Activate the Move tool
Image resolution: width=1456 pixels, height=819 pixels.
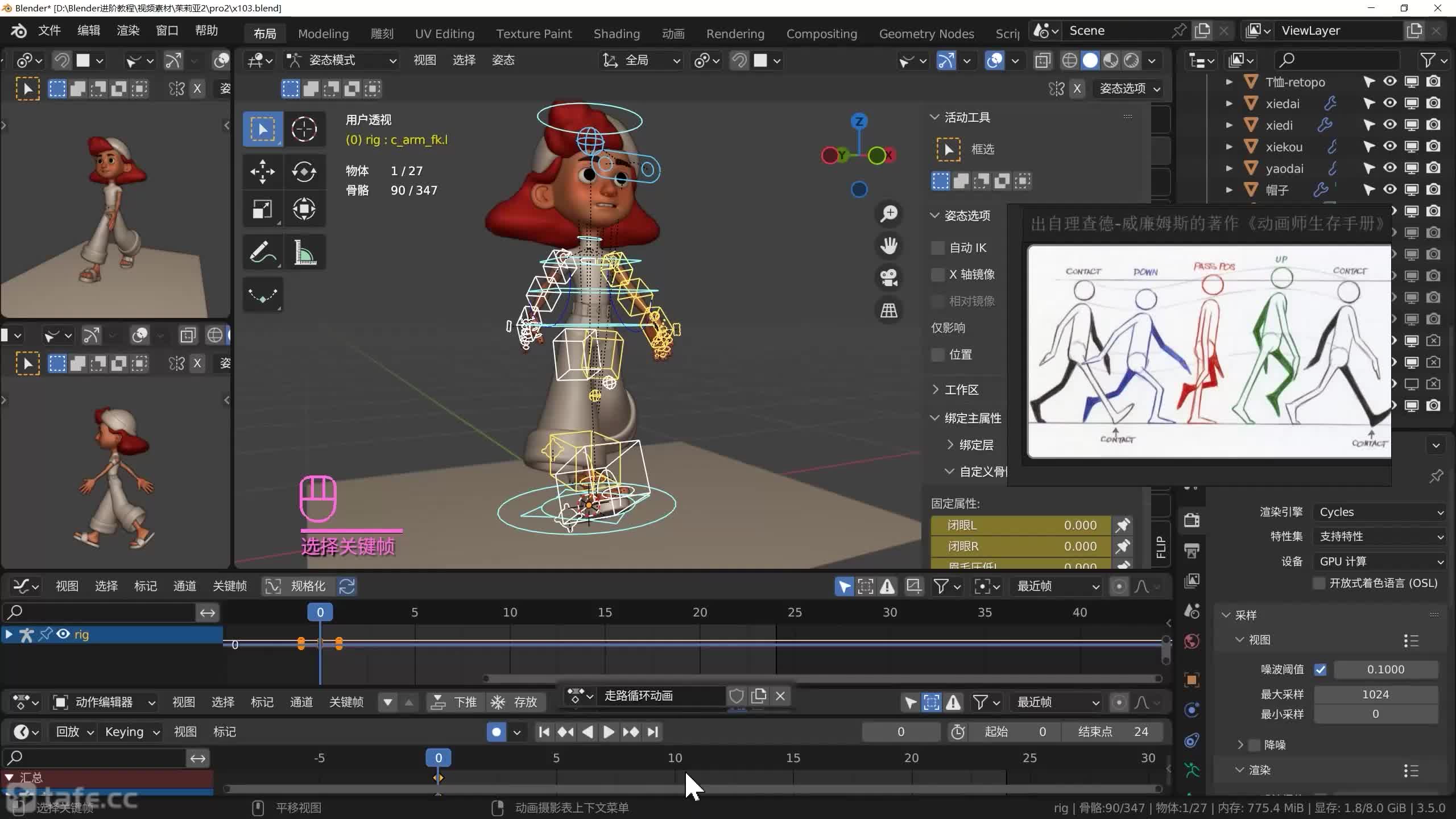tap(262, 171)
